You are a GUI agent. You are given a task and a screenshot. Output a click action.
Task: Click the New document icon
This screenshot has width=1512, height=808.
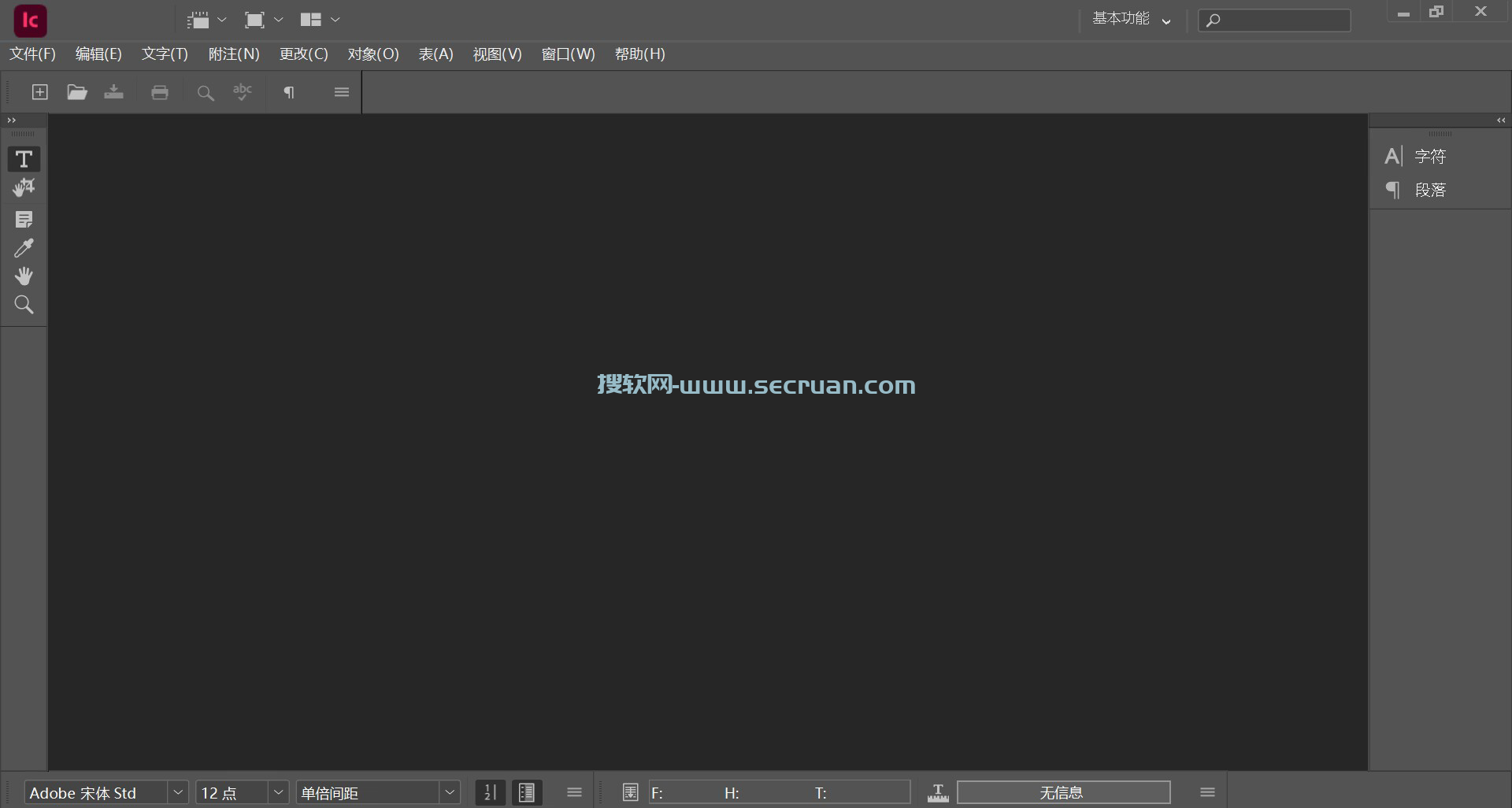pyautogui.click(x=39, y=92)
